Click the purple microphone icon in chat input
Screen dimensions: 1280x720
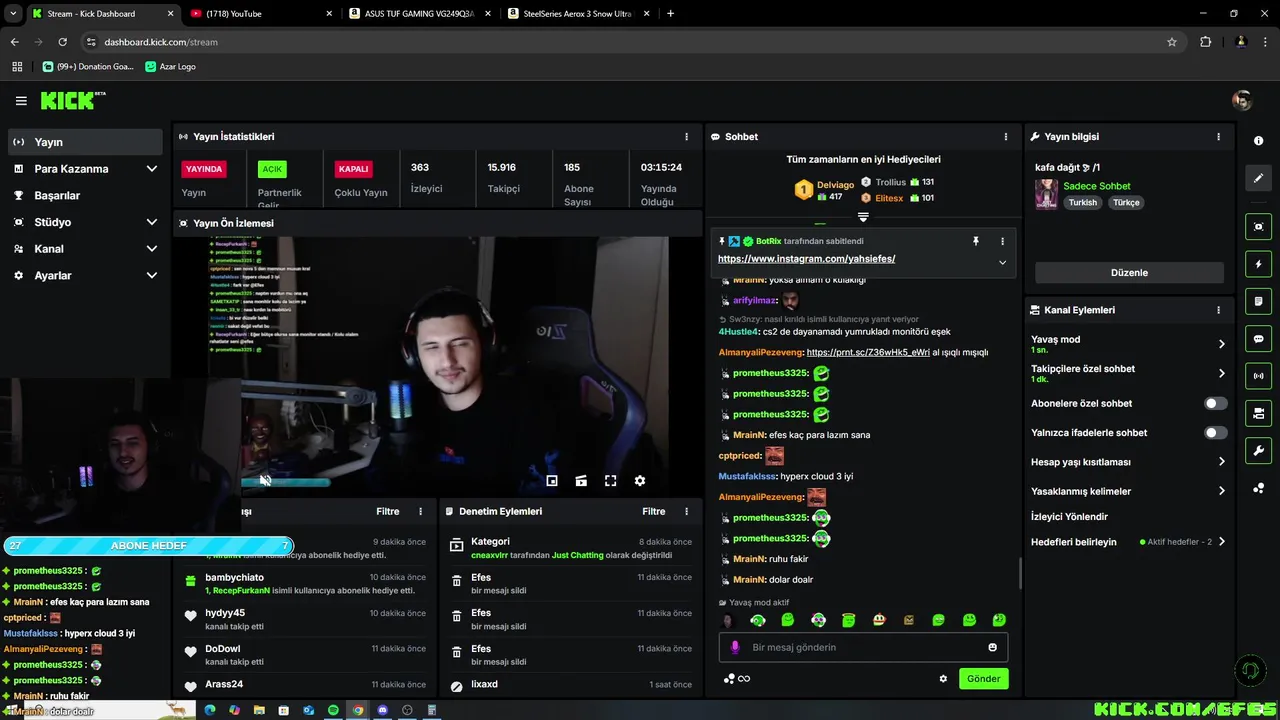pyautogui.click(x=735, y=647)
